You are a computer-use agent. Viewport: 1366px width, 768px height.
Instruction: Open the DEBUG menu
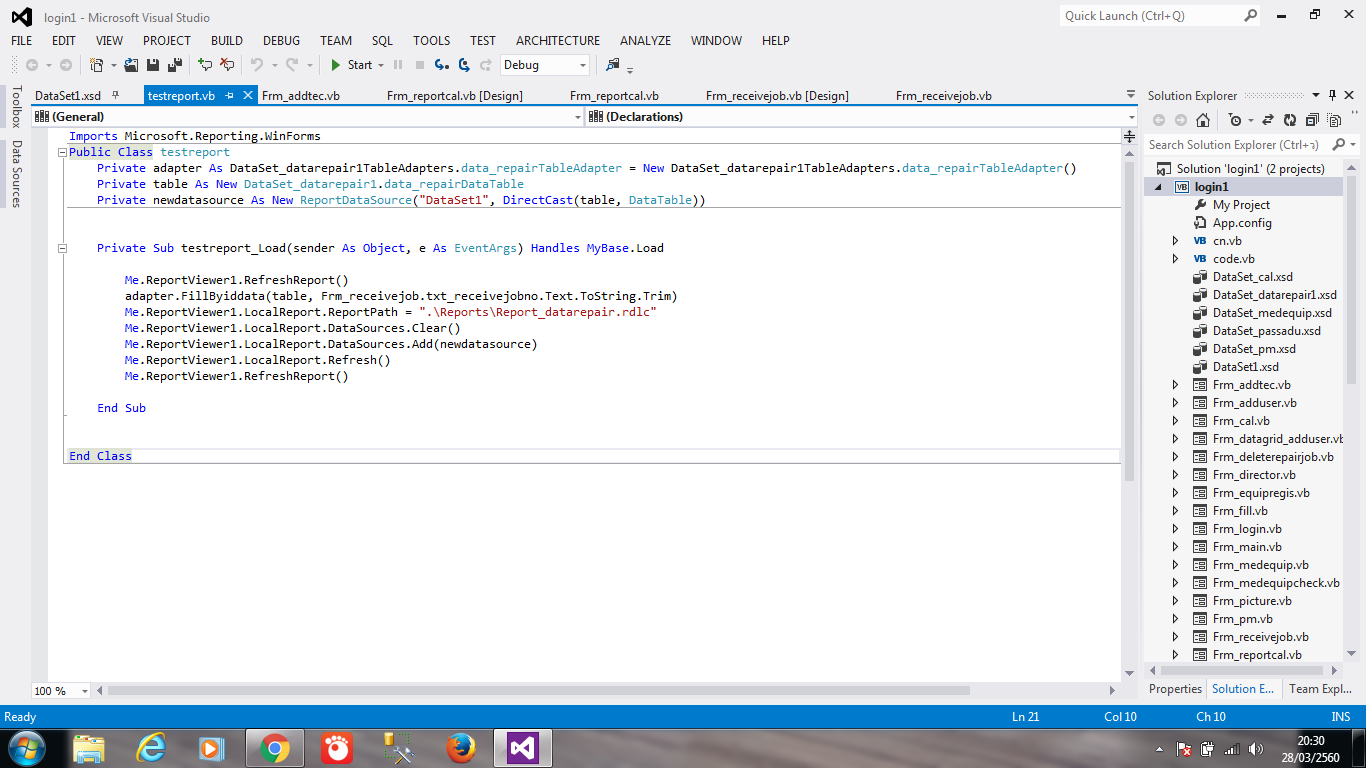281,41
